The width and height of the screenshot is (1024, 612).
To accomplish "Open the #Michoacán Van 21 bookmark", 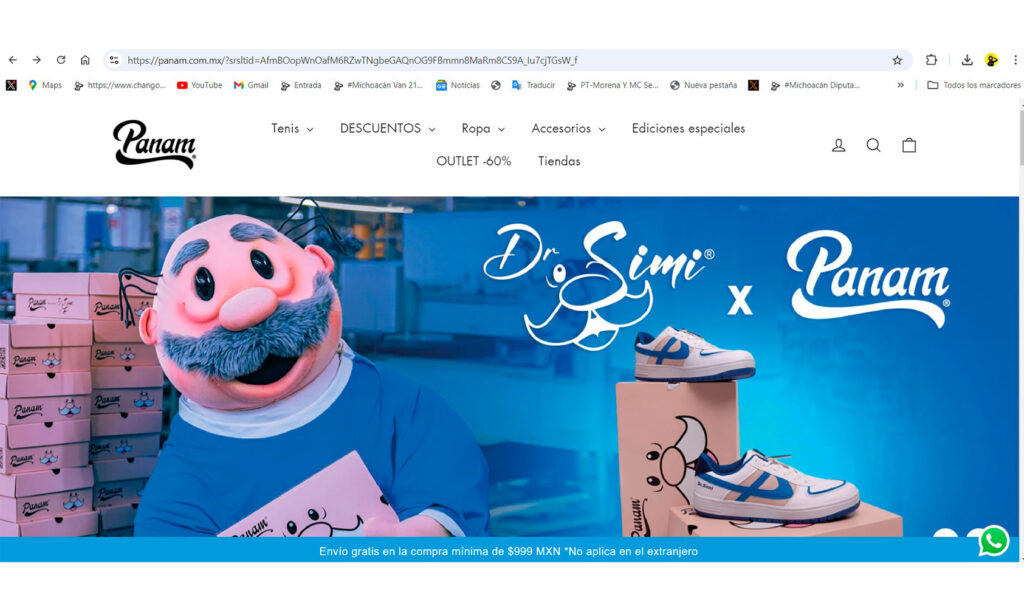I will 378,85.
